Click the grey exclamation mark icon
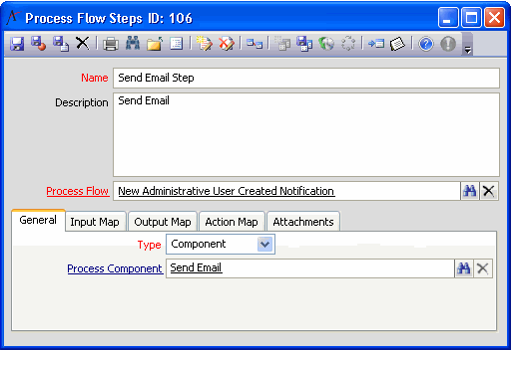Screen dimensions: 528x365 448,44
